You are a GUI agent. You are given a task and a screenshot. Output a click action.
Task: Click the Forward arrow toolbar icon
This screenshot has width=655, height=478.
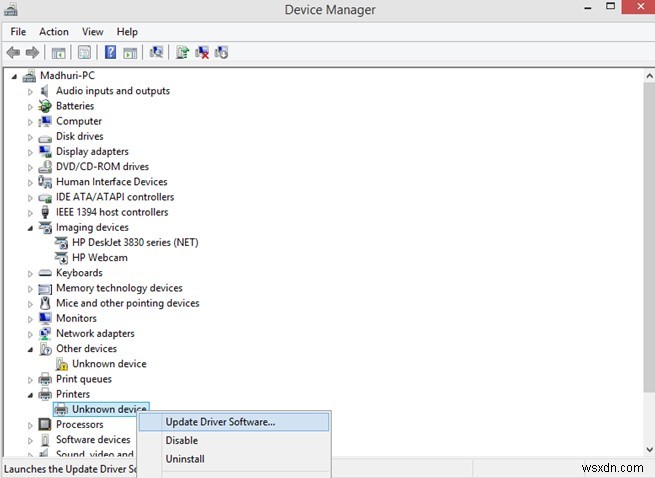[32, 53]
